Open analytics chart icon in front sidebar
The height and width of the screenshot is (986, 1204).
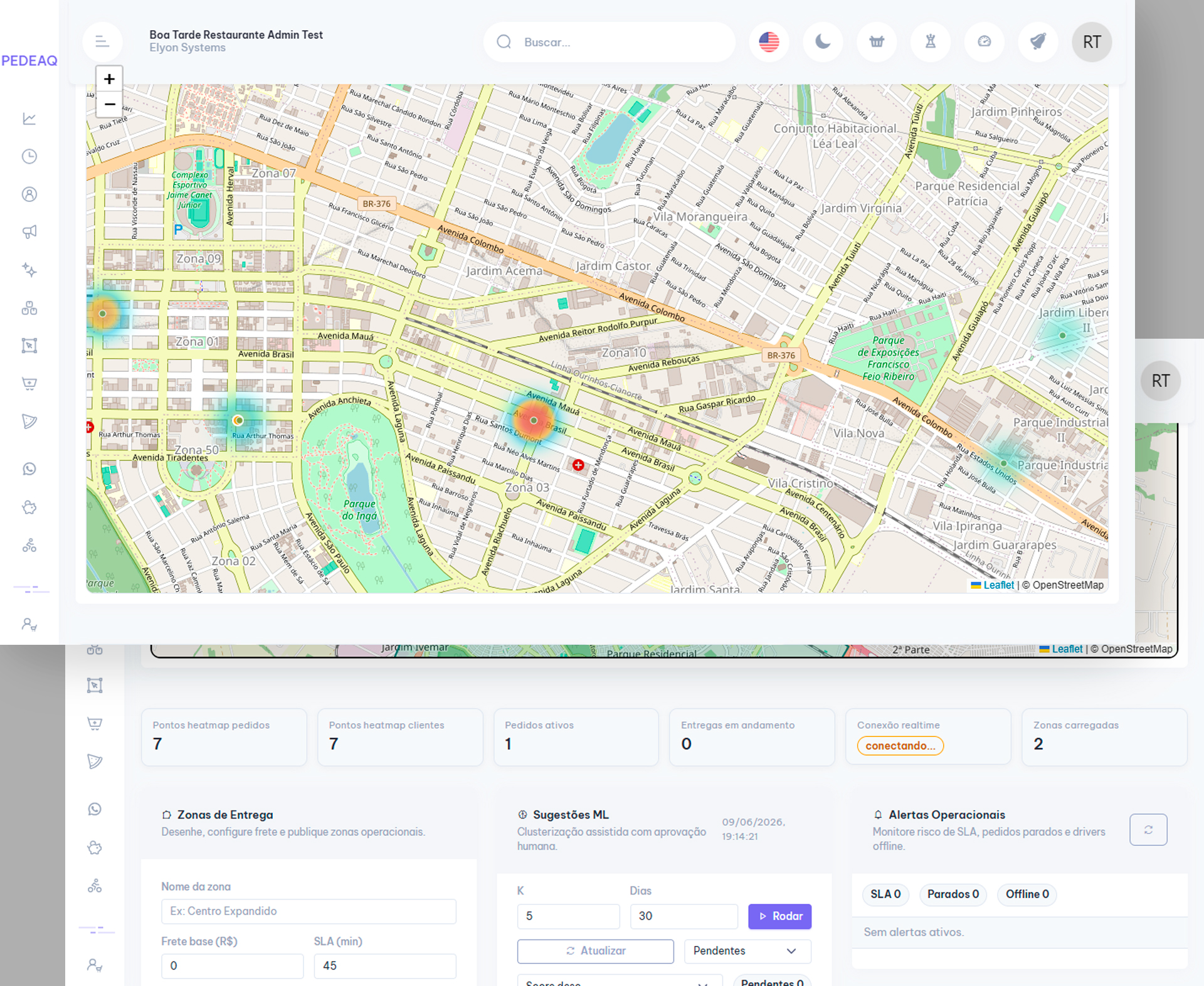tap(29, 119)
